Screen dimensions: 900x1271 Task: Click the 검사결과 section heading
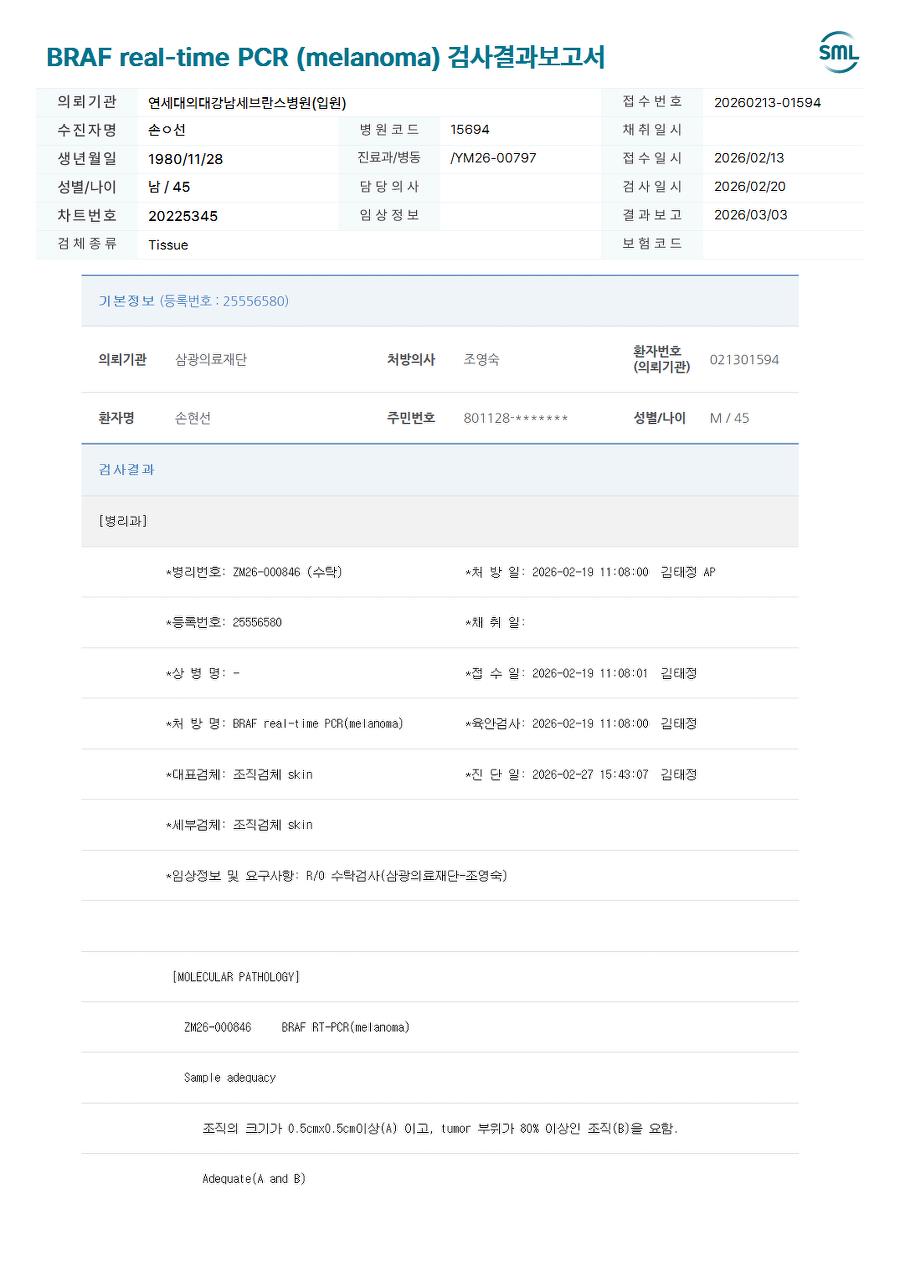126,470
